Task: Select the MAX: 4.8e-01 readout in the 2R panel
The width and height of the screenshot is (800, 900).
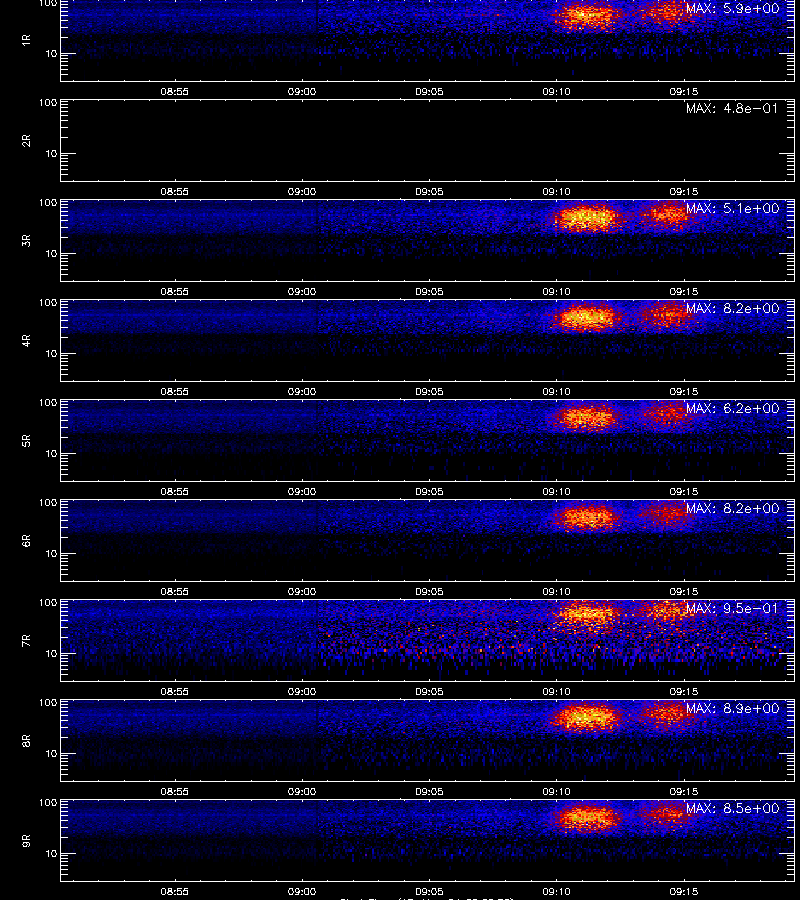Action: (732, 108)
